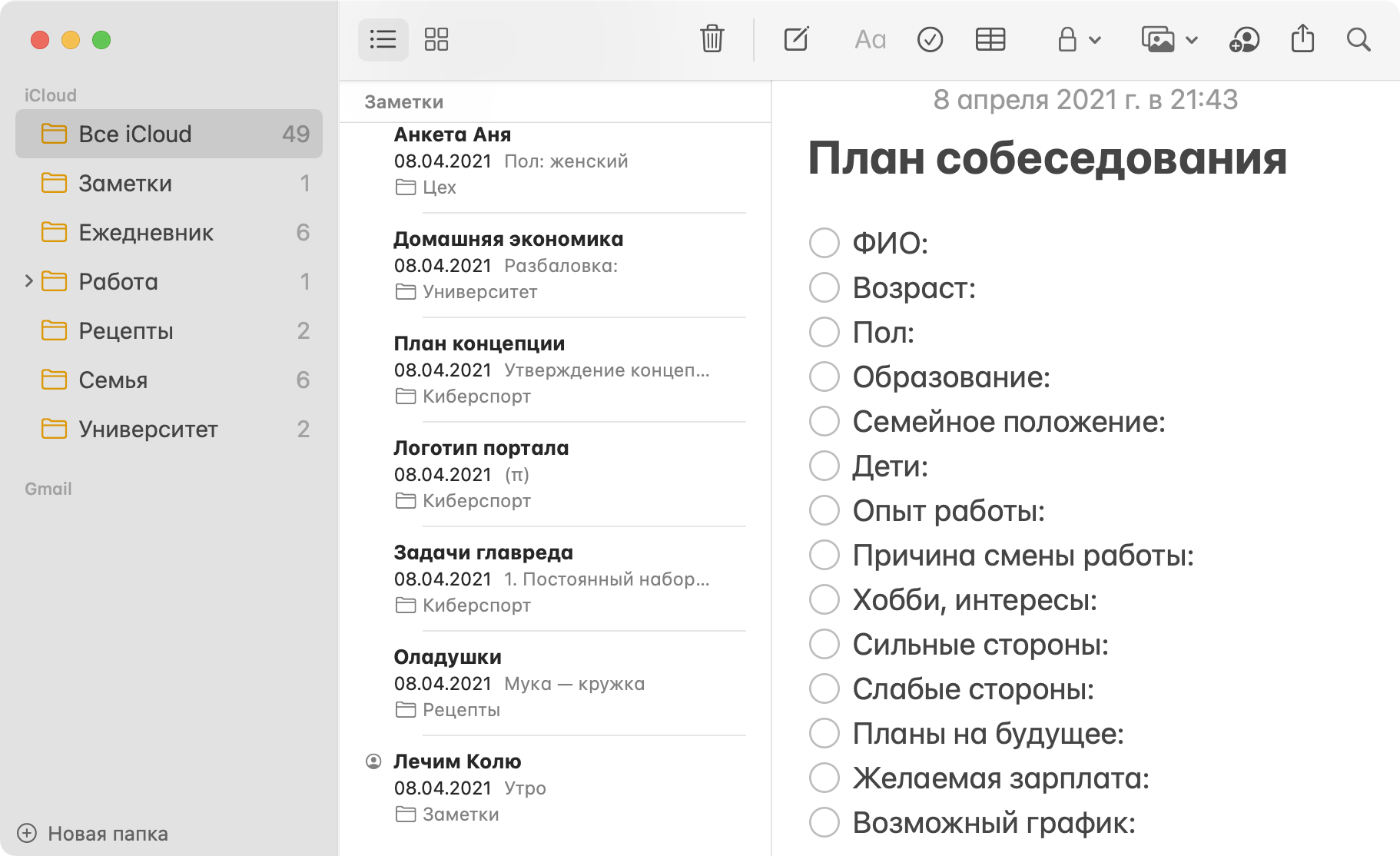The width and height of the screenshot is (1400, 856).
Task: Open the Рецепты folder
Action: coord(126,330)
